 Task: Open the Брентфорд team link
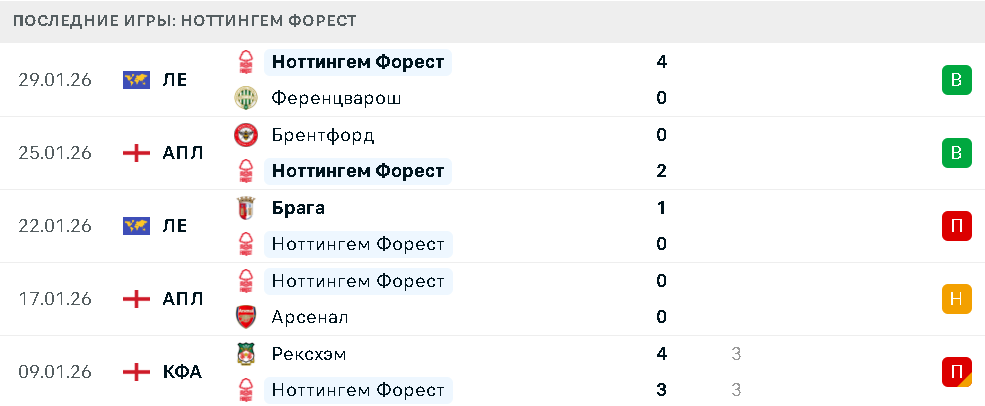[x=323, y=135]
